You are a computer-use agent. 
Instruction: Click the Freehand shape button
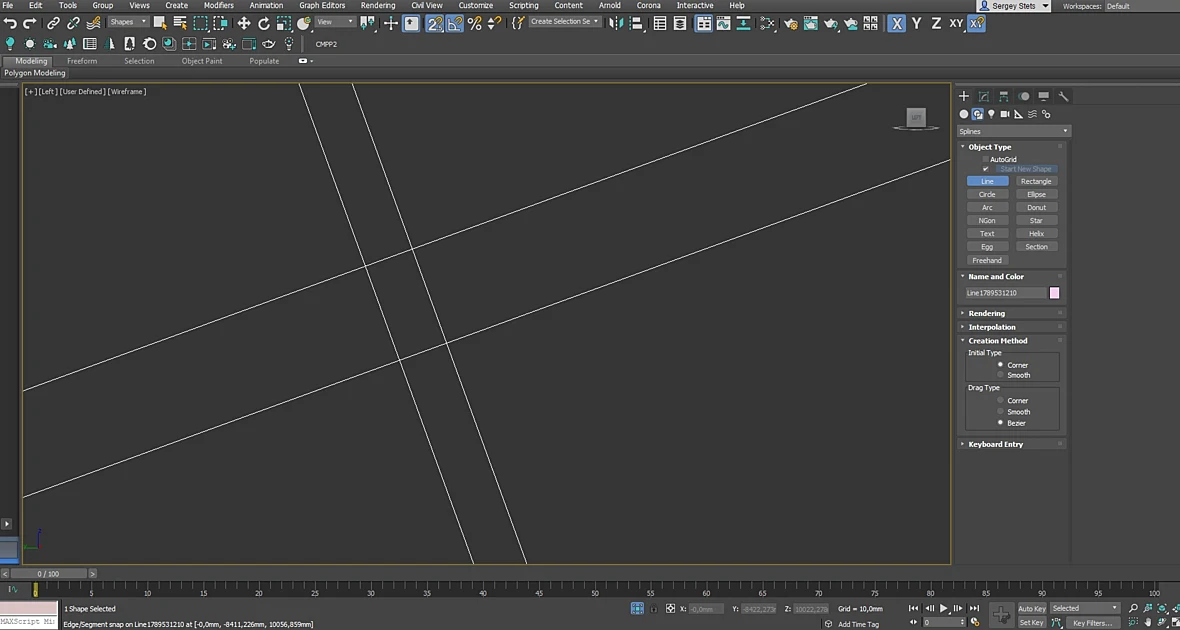click(x=987, y=260)
